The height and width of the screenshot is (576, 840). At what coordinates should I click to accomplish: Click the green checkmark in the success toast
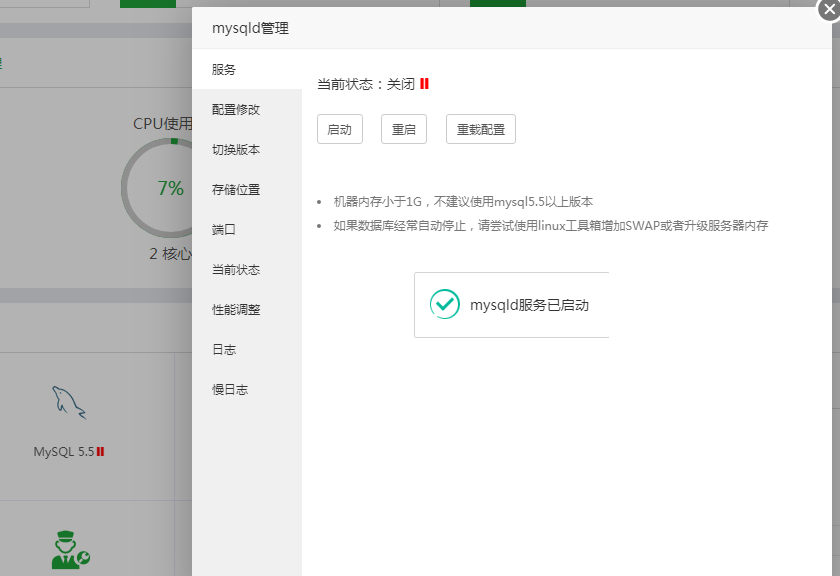(x=445, y=304)
